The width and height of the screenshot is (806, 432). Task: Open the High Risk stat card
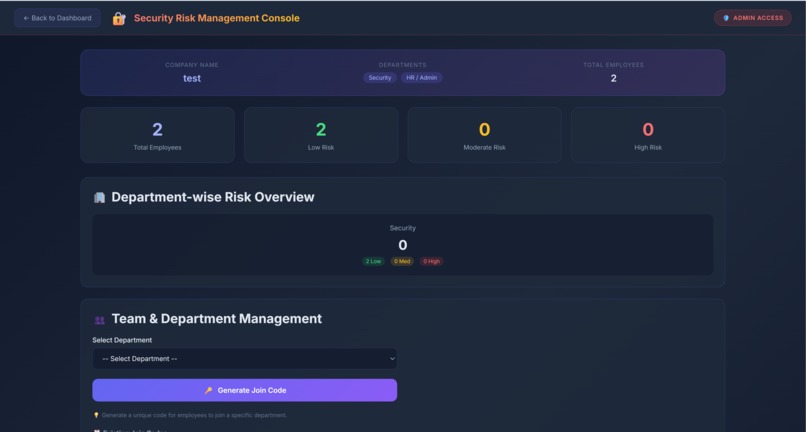pos(648,135)
